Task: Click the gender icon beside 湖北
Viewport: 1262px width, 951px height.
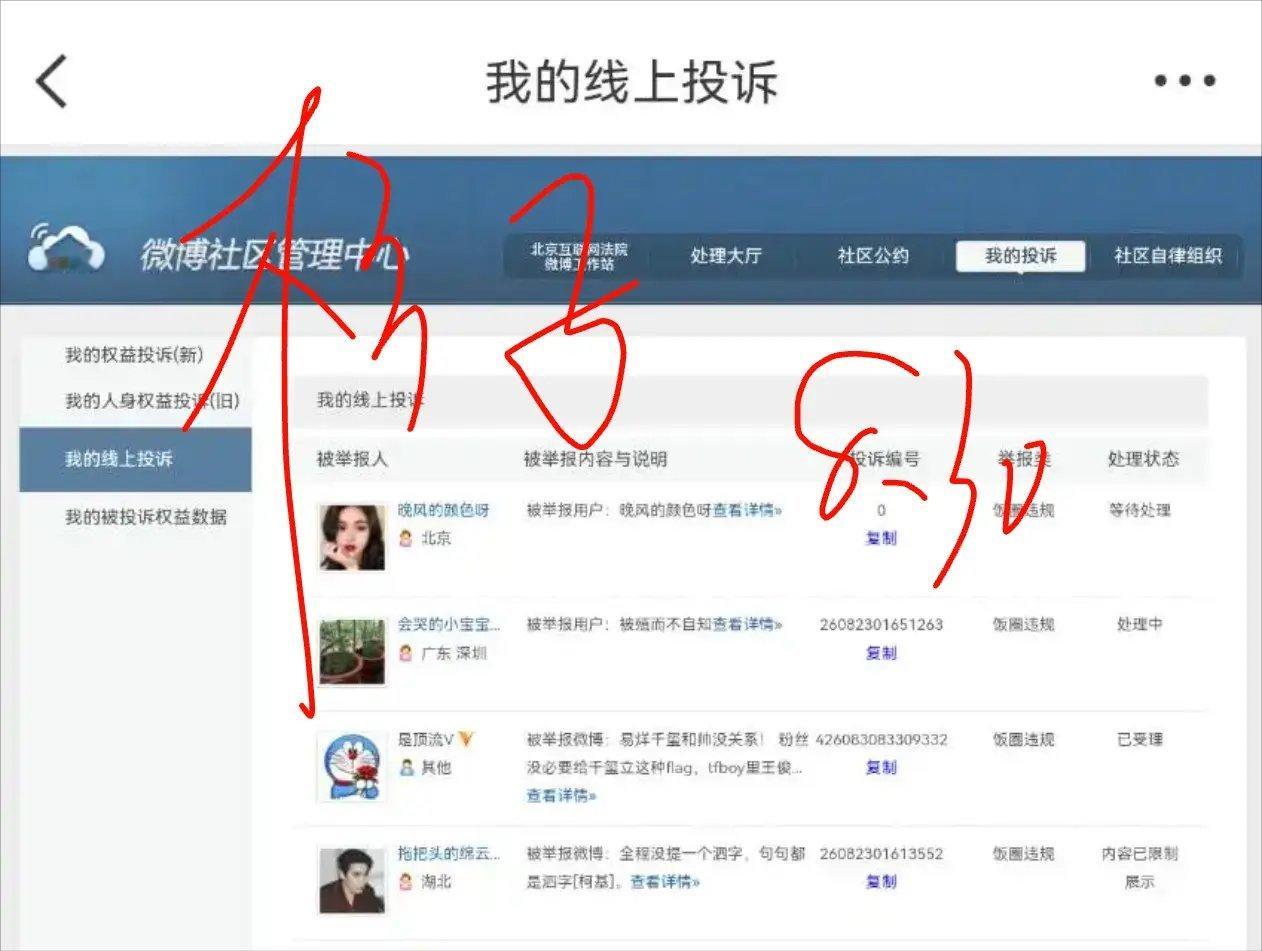Action: pos(406,883)
